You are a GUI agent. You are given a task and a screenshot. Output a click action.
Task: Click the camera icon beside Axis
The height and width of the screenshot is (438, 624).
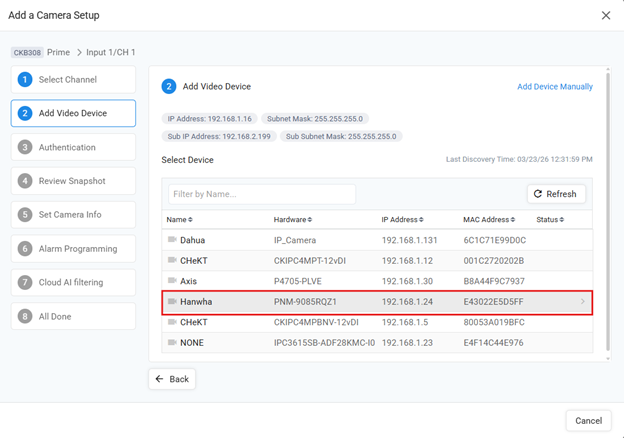[x=172, y=281]
